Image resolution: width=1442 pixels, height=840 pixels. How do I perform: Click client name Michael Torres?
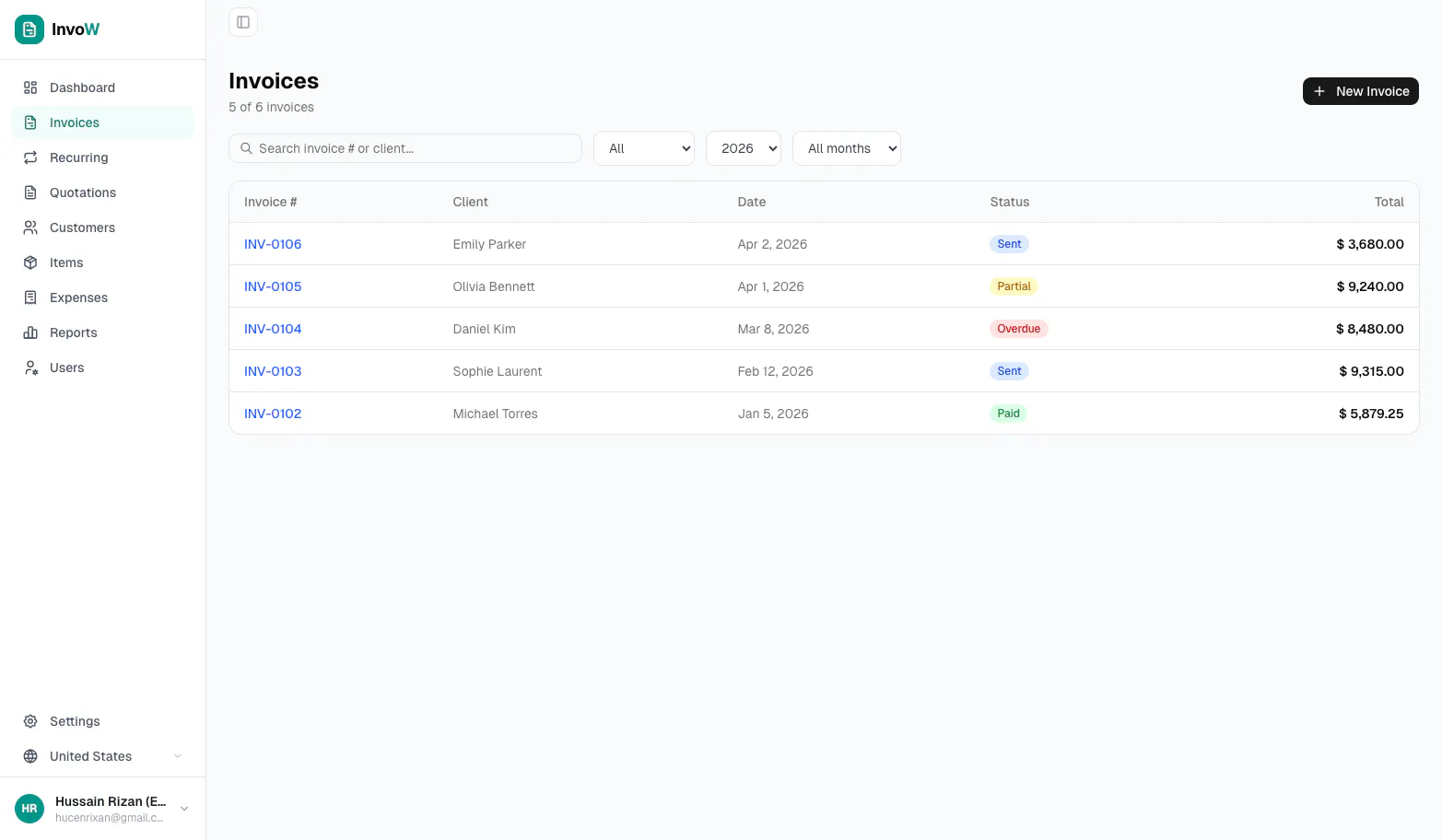(495, 414)
